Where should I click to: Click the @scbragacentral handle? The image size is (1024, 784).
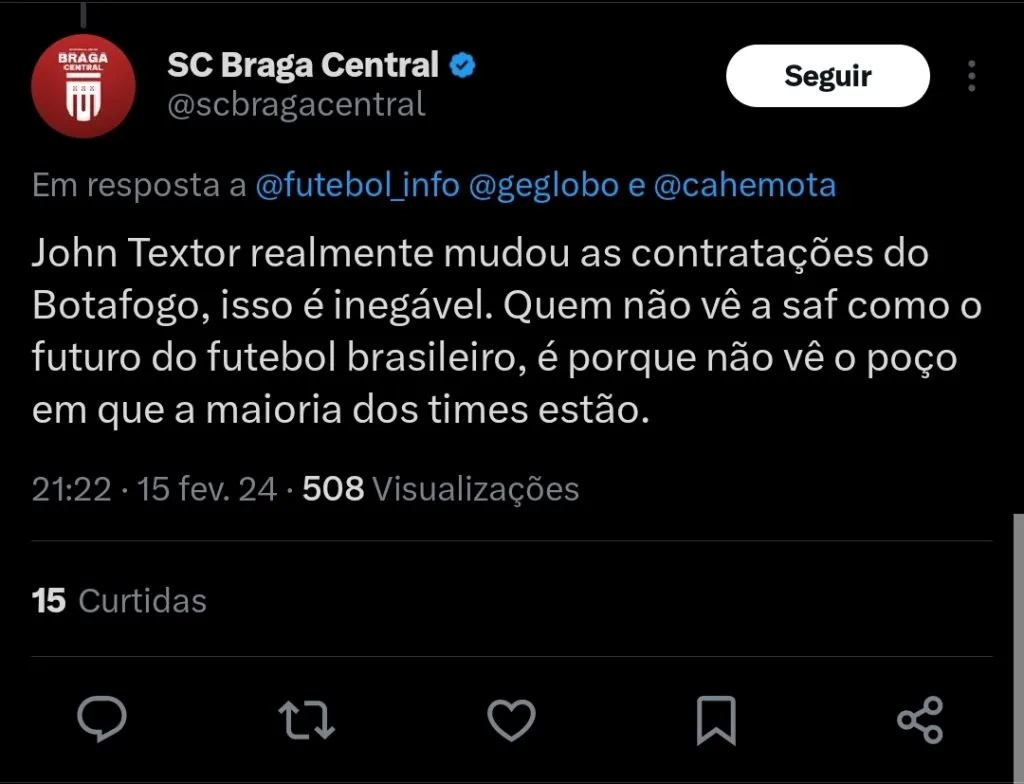tap(296, 105)
